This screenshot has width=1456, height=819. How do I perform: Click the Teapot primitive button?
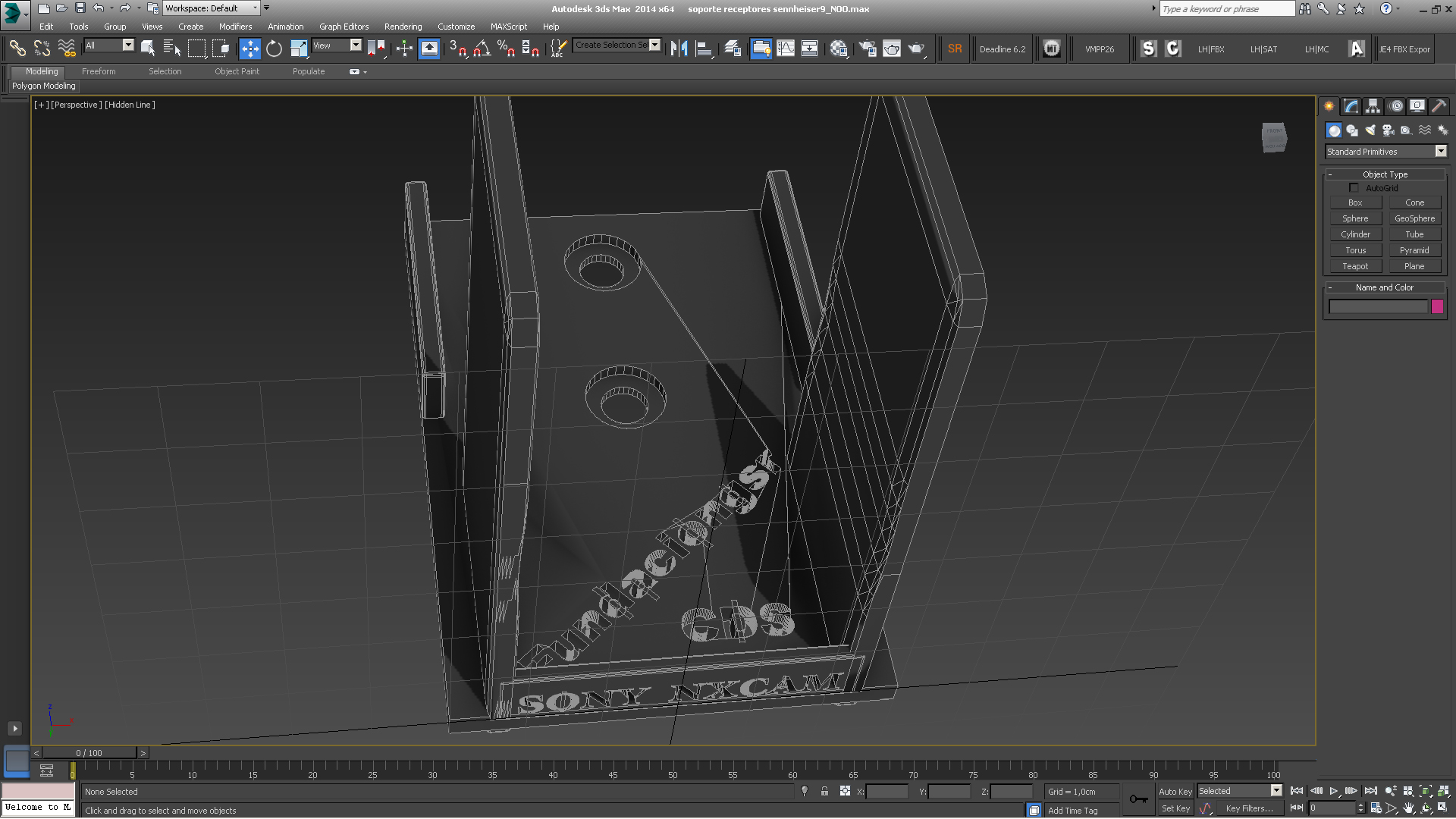[1355, 266]
